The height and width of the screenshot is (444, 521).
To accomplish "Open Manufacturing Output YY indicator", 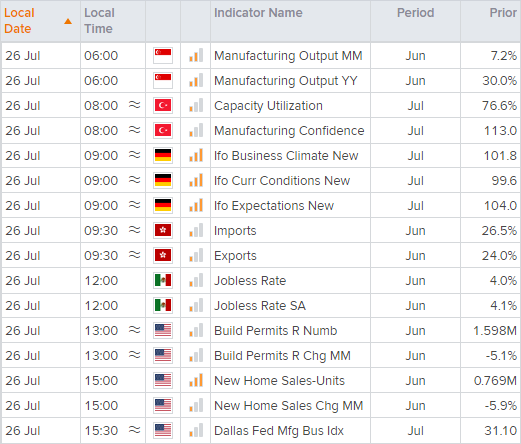I will click(286, 81).
